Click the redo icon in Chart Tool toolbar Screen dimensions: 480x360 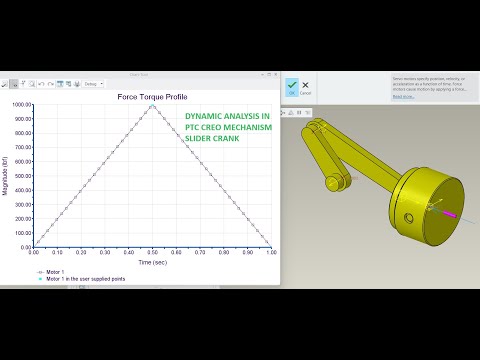(x=50, y=84)
